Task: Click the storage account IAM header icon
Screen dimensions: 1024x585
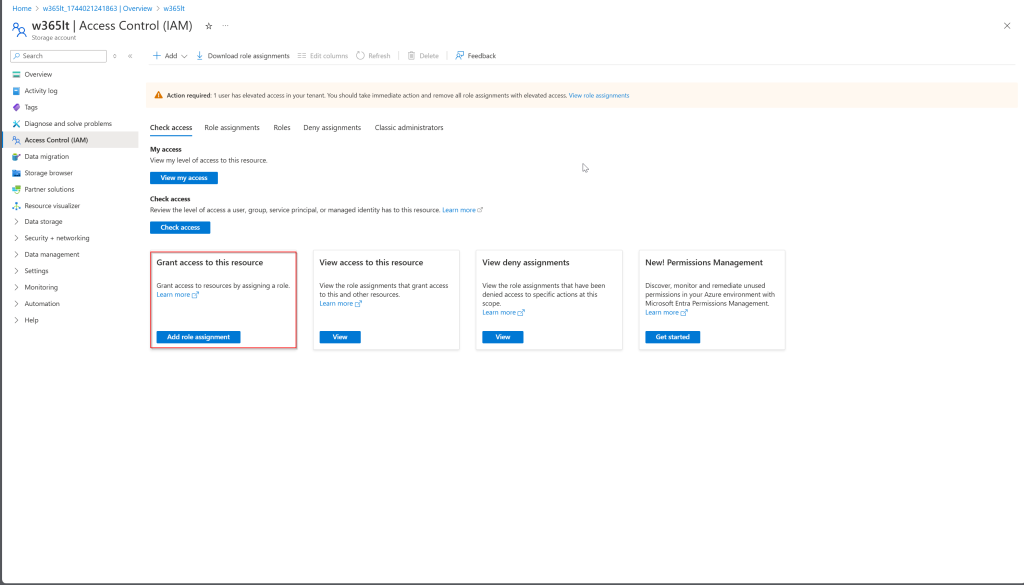Action: tap(19, 29)
